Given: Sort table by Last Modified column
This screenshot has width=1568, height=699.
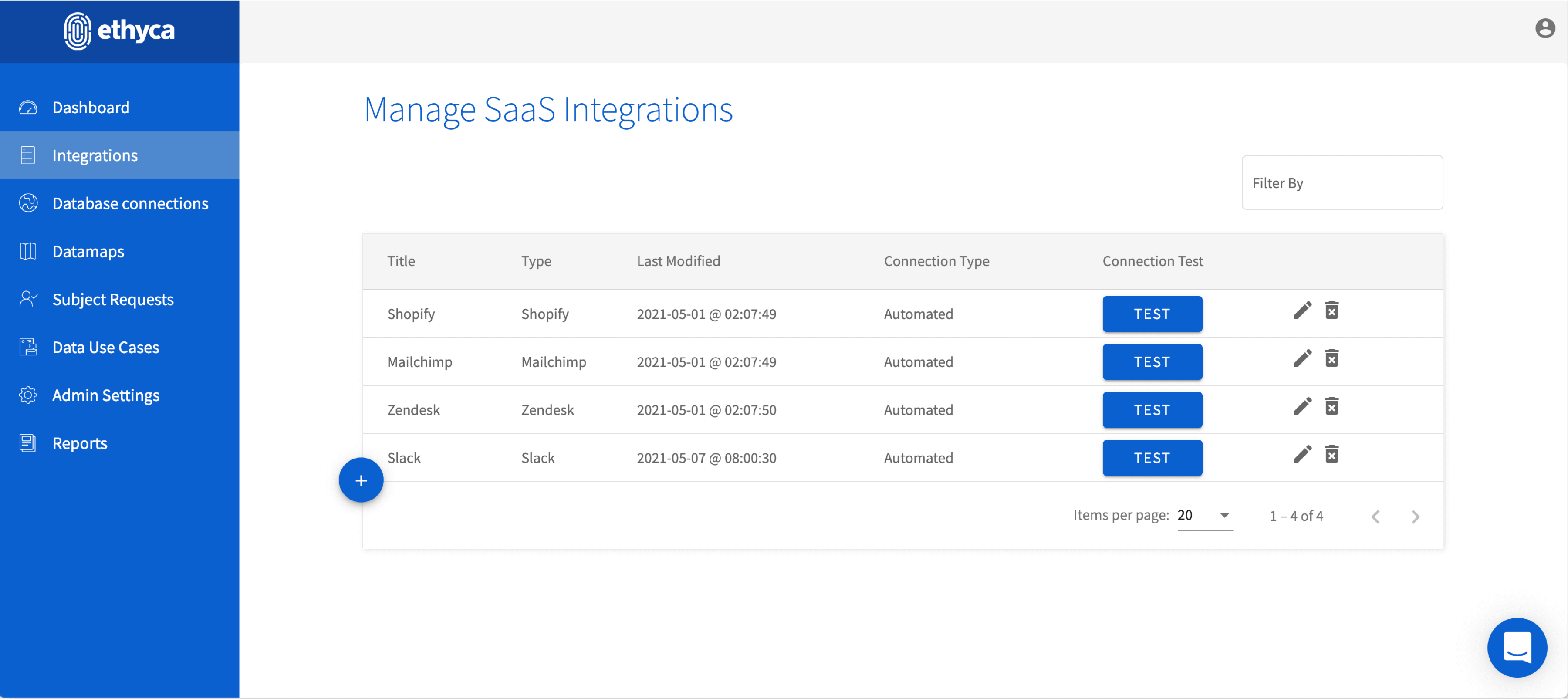Looking at the screenshot, I should point(678,261).
